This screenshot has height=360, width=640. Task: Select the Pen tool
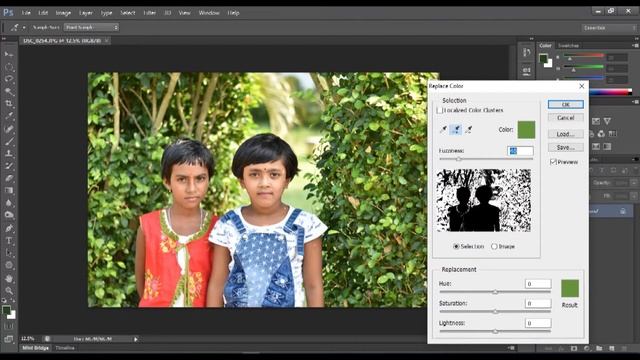pyautogui.click(x=9, y=228)
